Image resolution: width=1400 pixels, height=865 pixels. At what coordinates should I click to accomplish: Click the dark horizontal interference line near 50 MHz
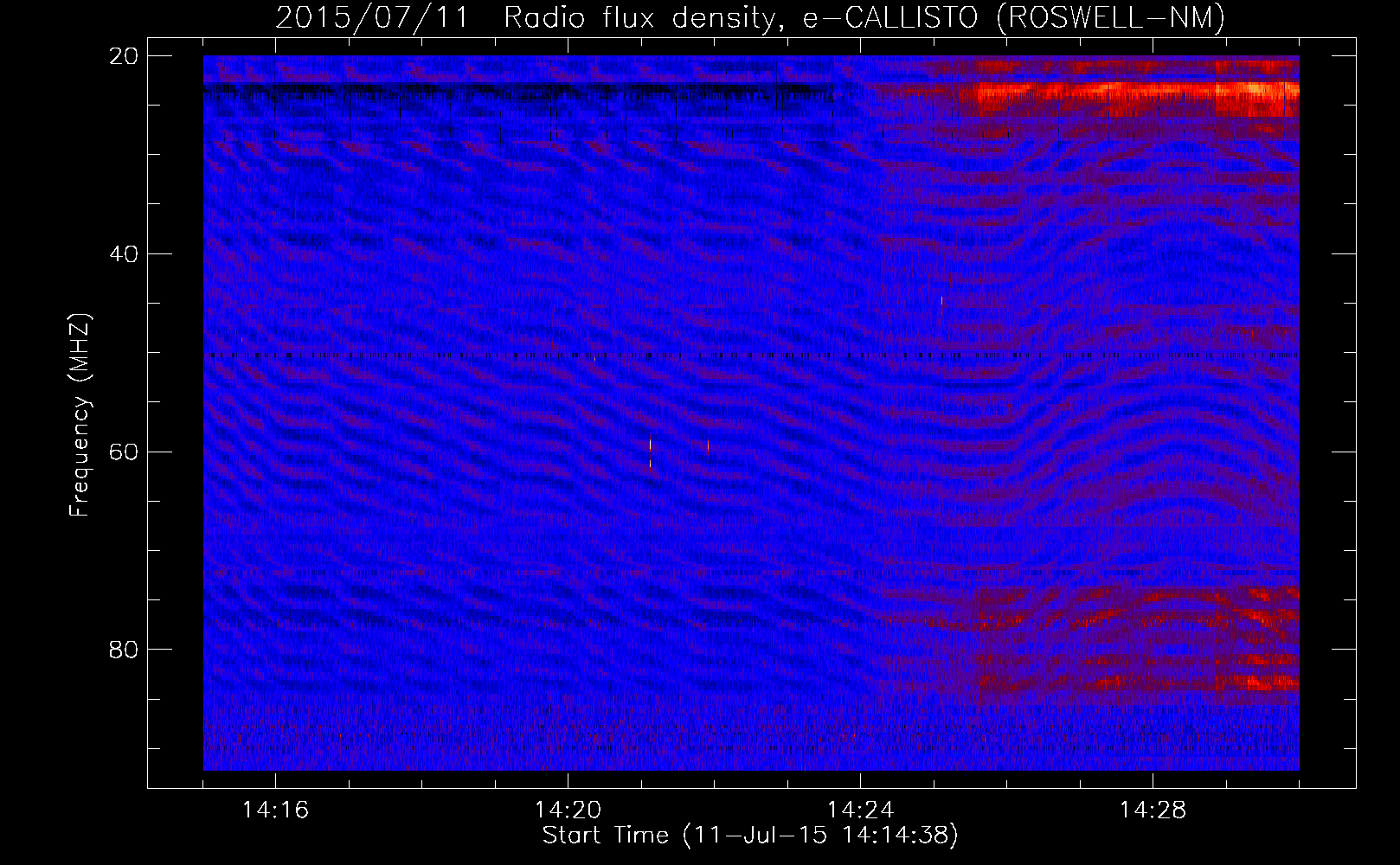751,356
